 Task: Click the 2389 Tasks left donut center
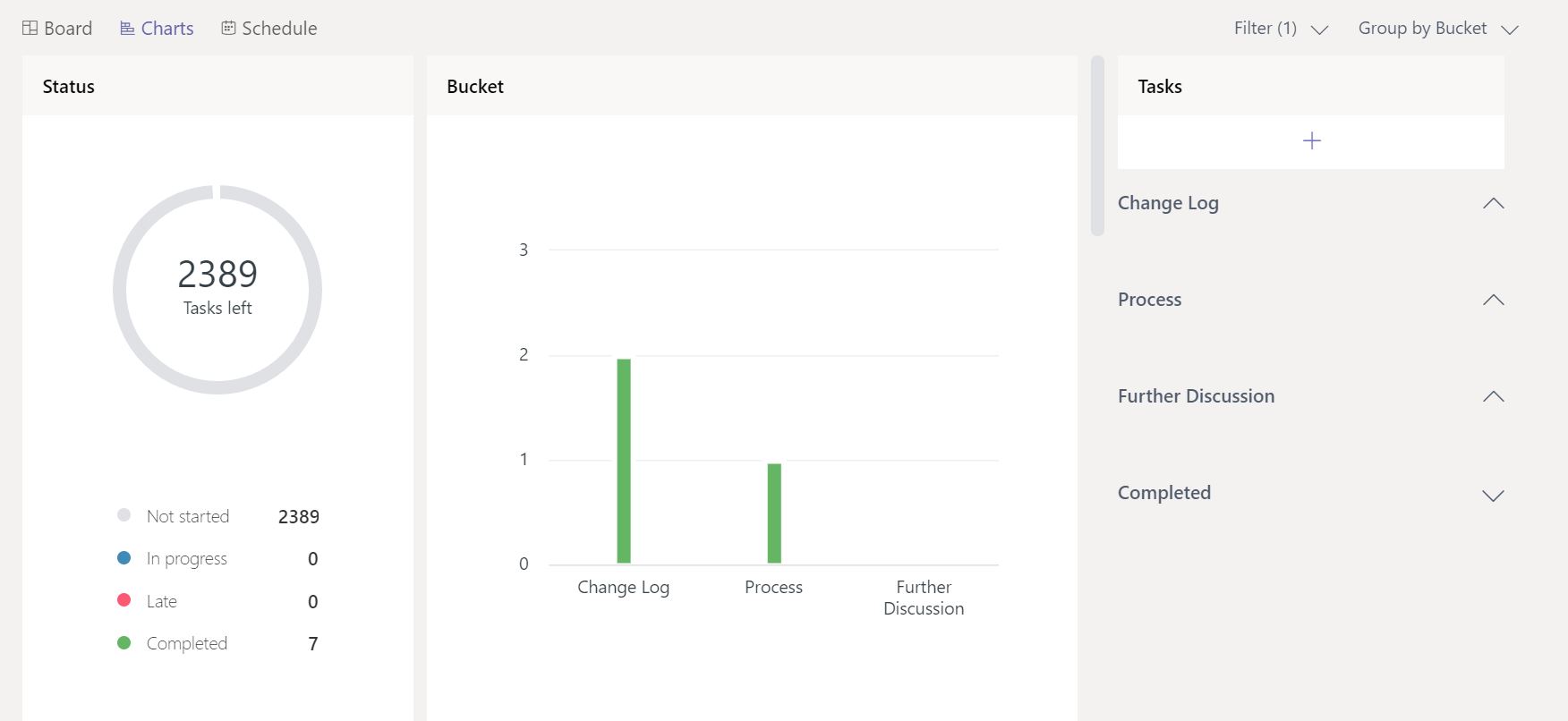point(217,288)
